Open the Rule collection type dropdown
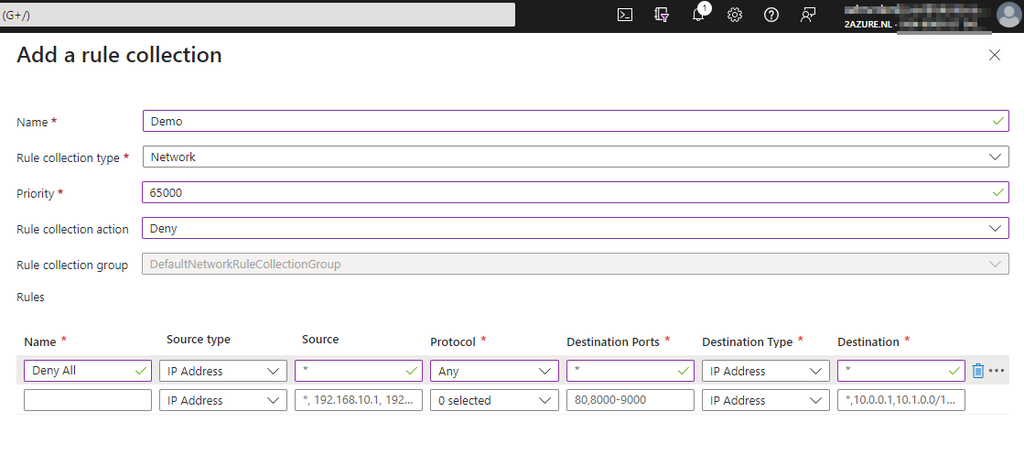Screen dimensions: 1024x455 (576, 157)
